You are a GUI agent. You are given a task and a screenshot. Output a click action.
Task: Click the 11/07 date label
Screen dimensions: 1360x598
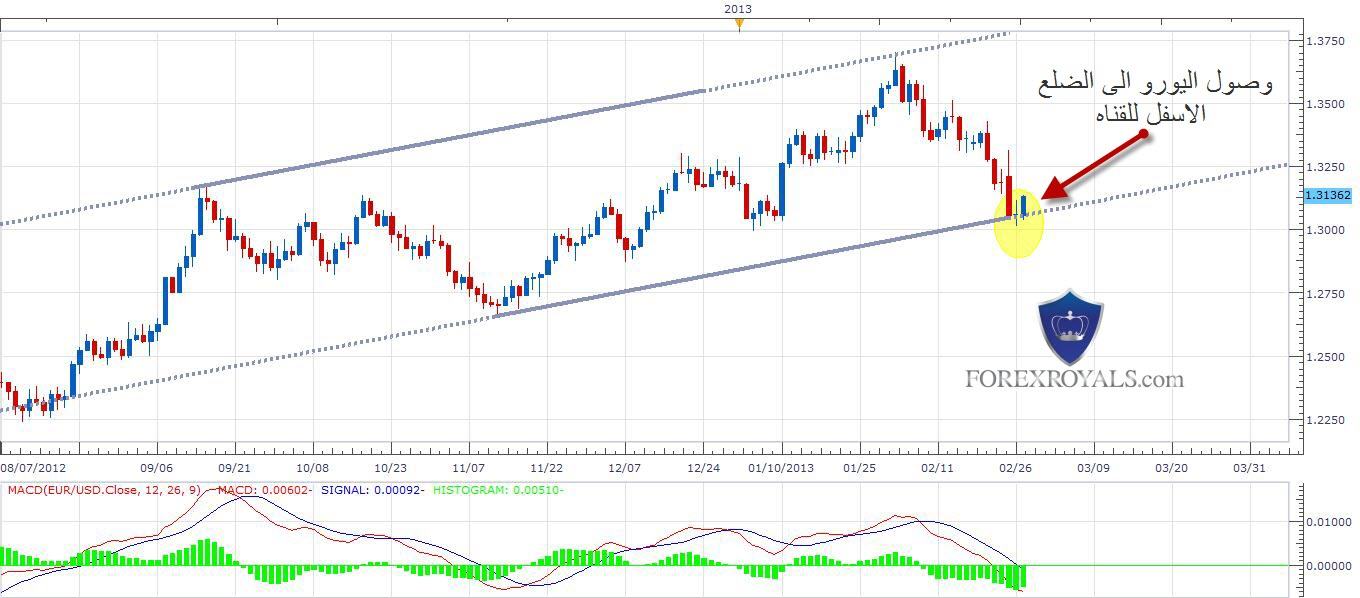469,467
